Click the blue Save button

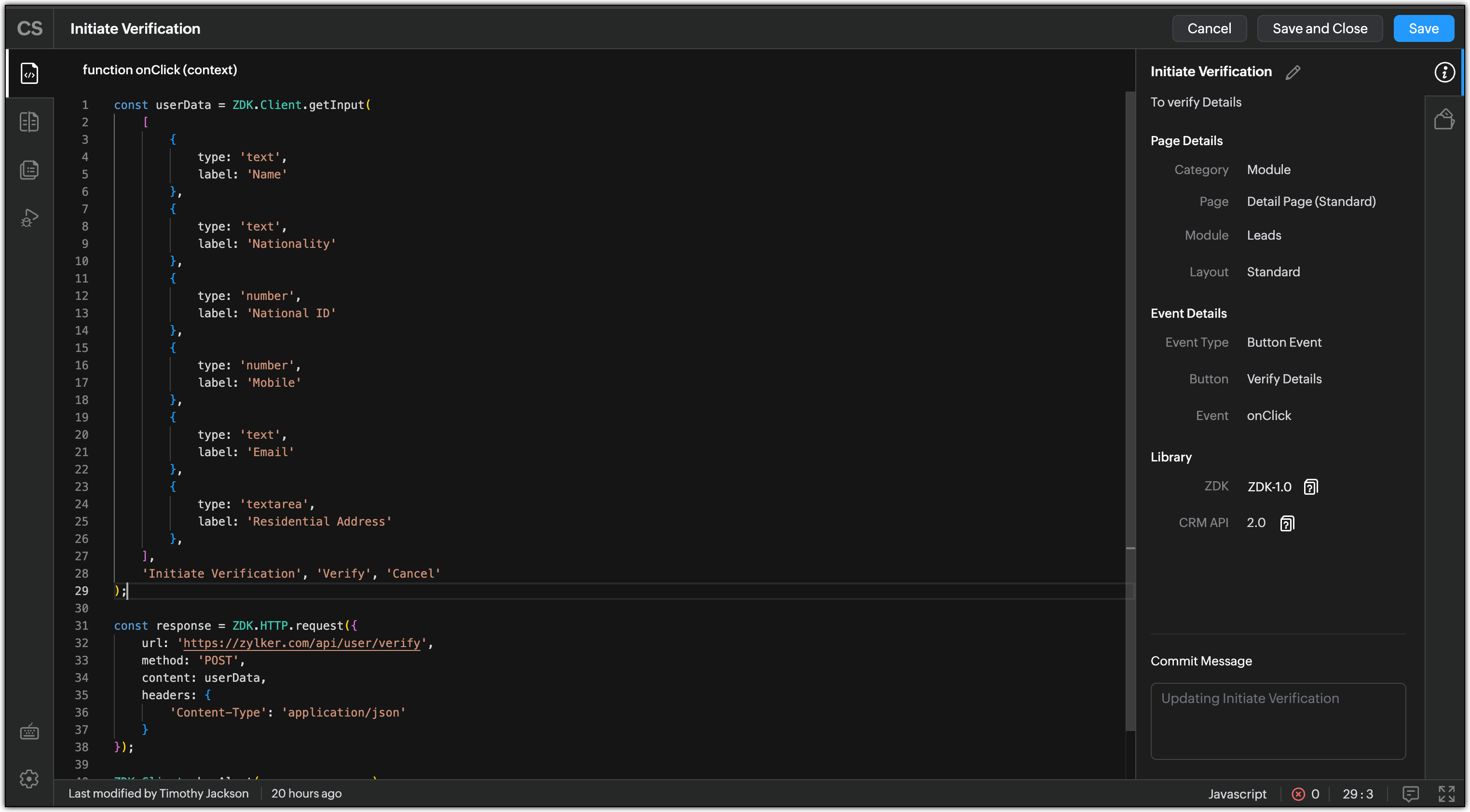tap(1423, 28)
